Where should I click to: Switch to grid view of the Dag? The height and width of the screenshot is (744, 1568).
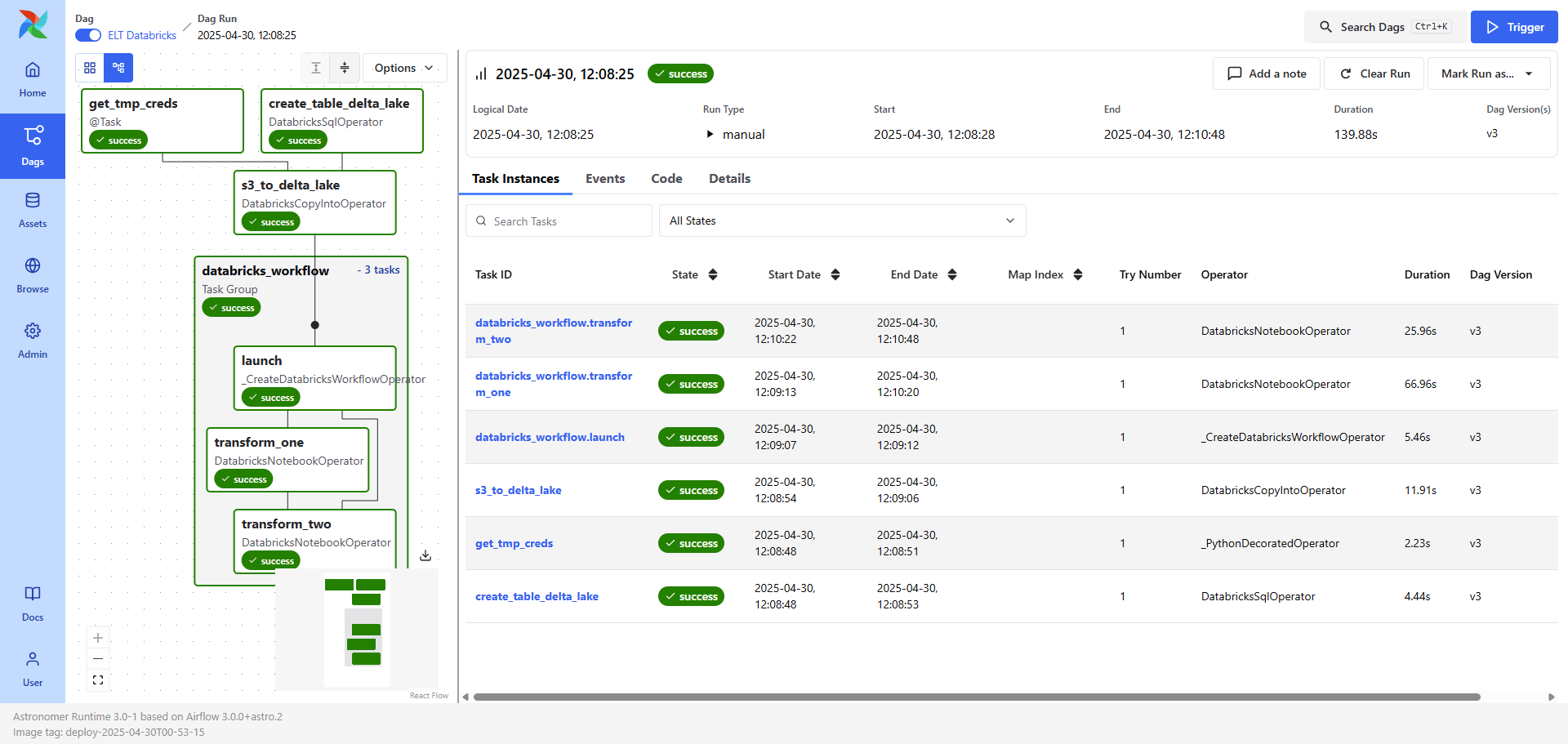[90, 68]
